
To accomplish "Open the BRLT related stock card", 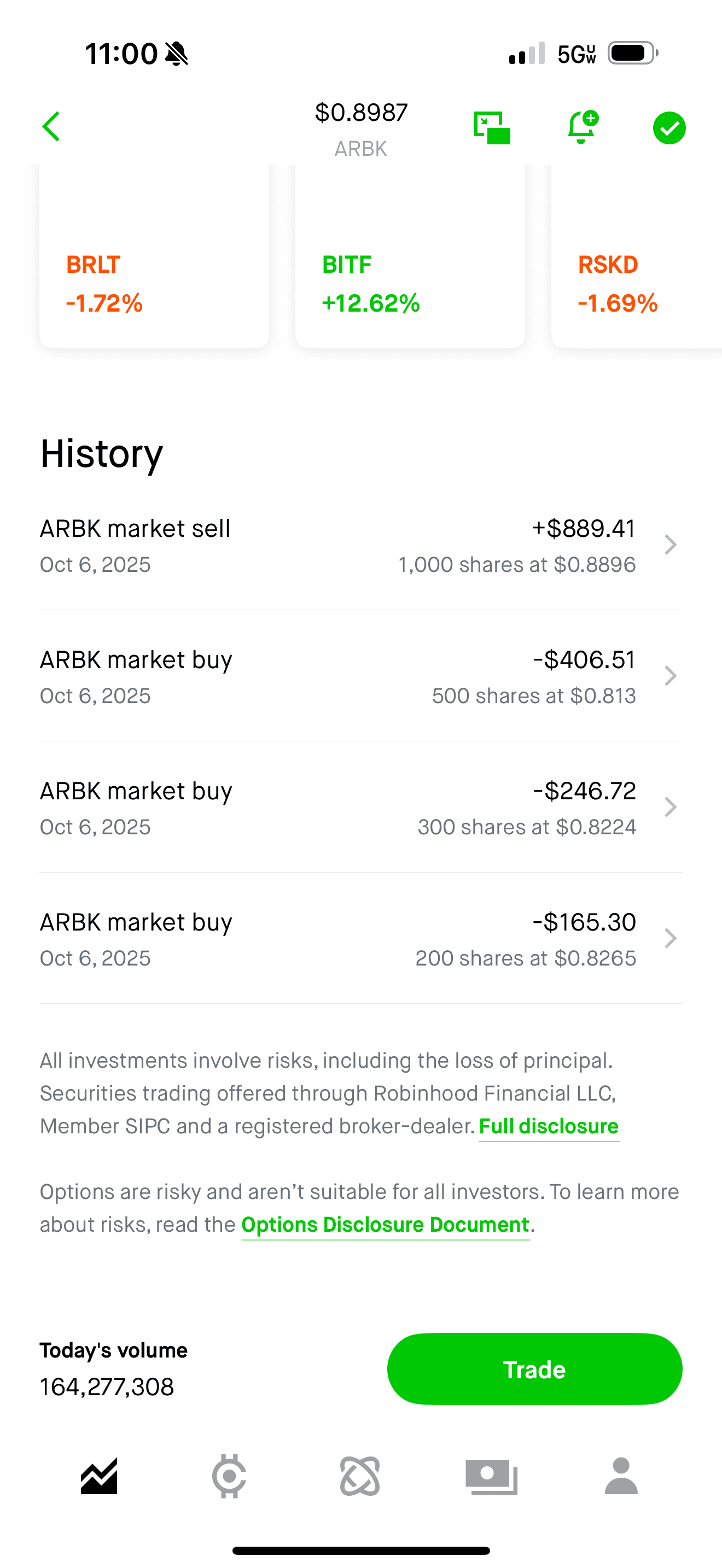I will click(x=154, y=268).
